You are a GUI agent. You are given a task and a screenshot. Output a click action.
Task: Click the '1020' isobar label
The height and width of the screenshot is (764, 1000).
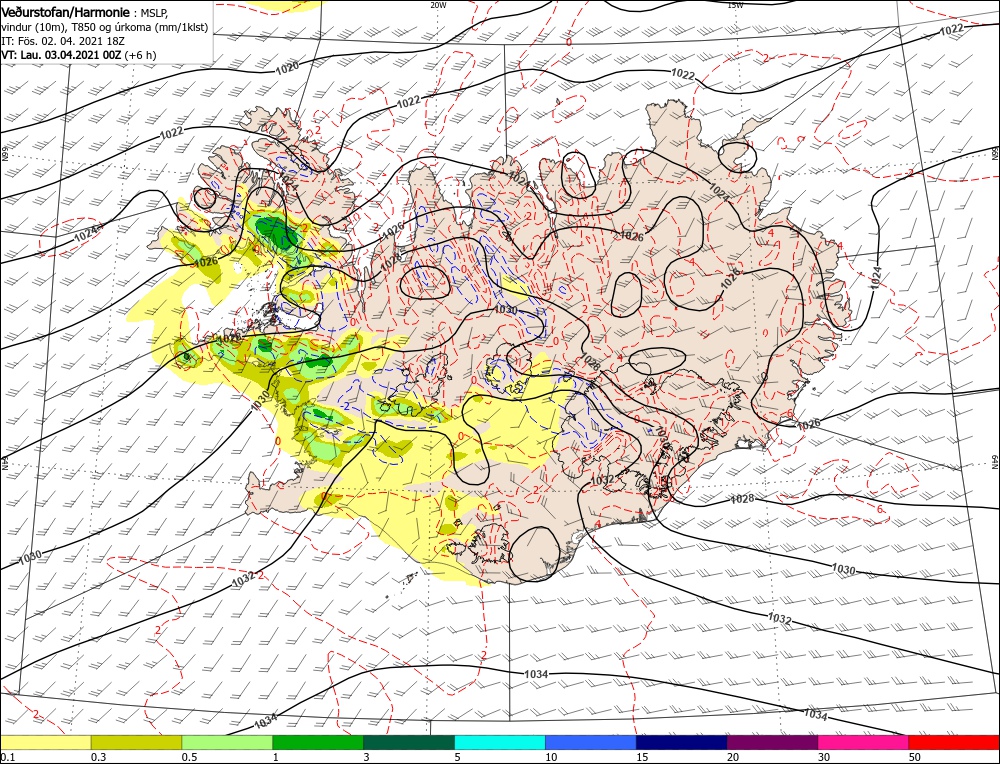(x=288, y=68)
